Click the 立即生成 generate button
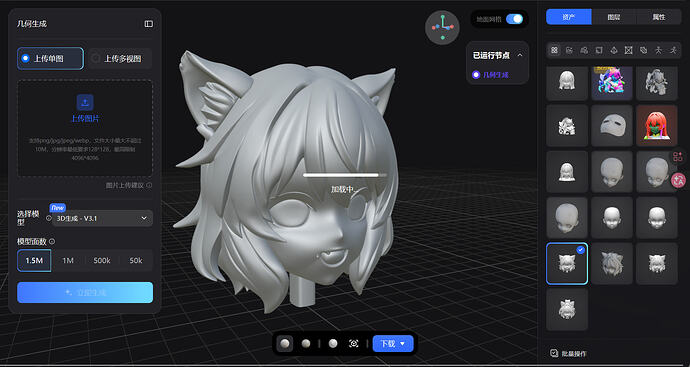The image size is (690, 367). point(85,293)
